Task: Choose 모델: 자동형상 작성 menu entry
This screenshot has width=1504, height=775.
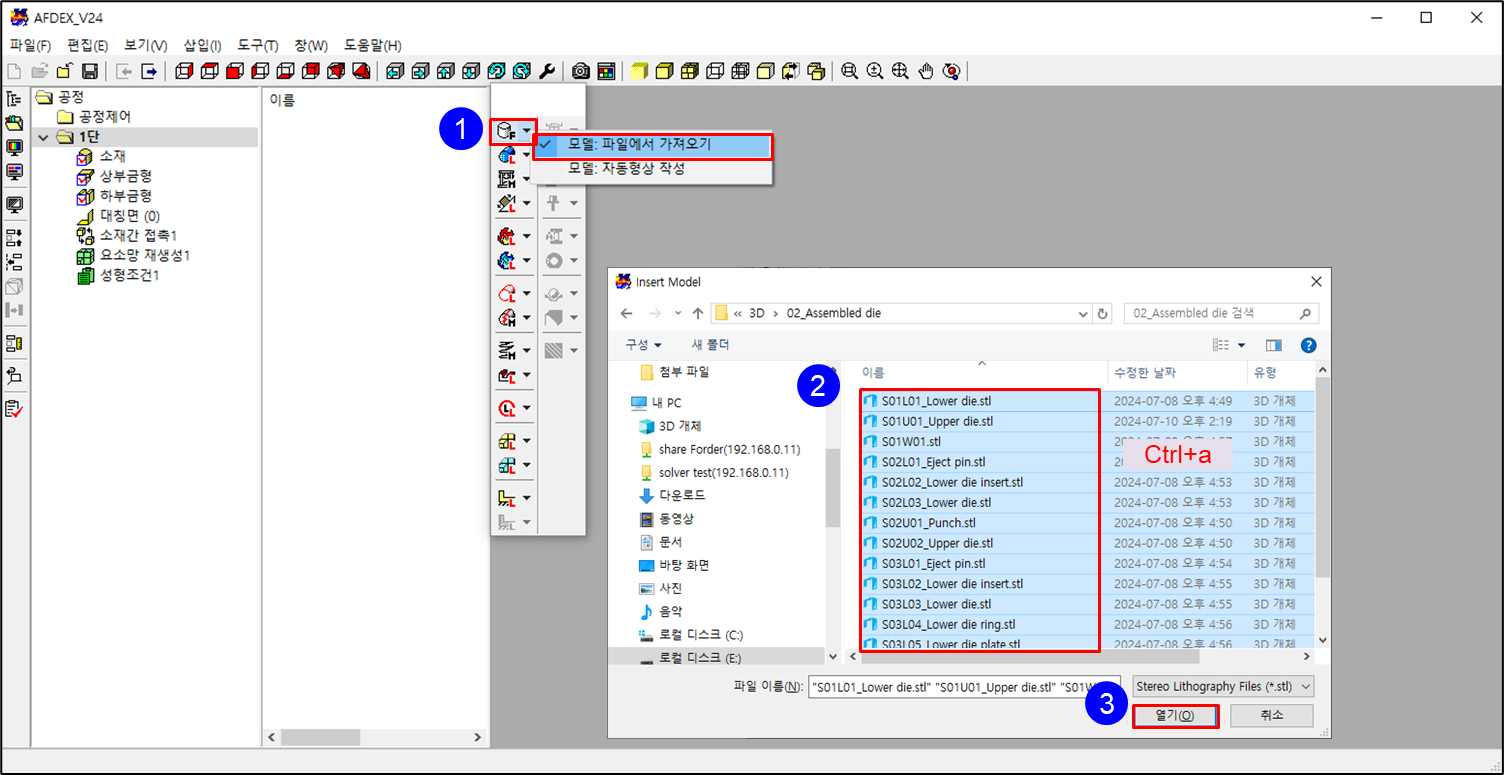Action: click(x=652, y=169)
